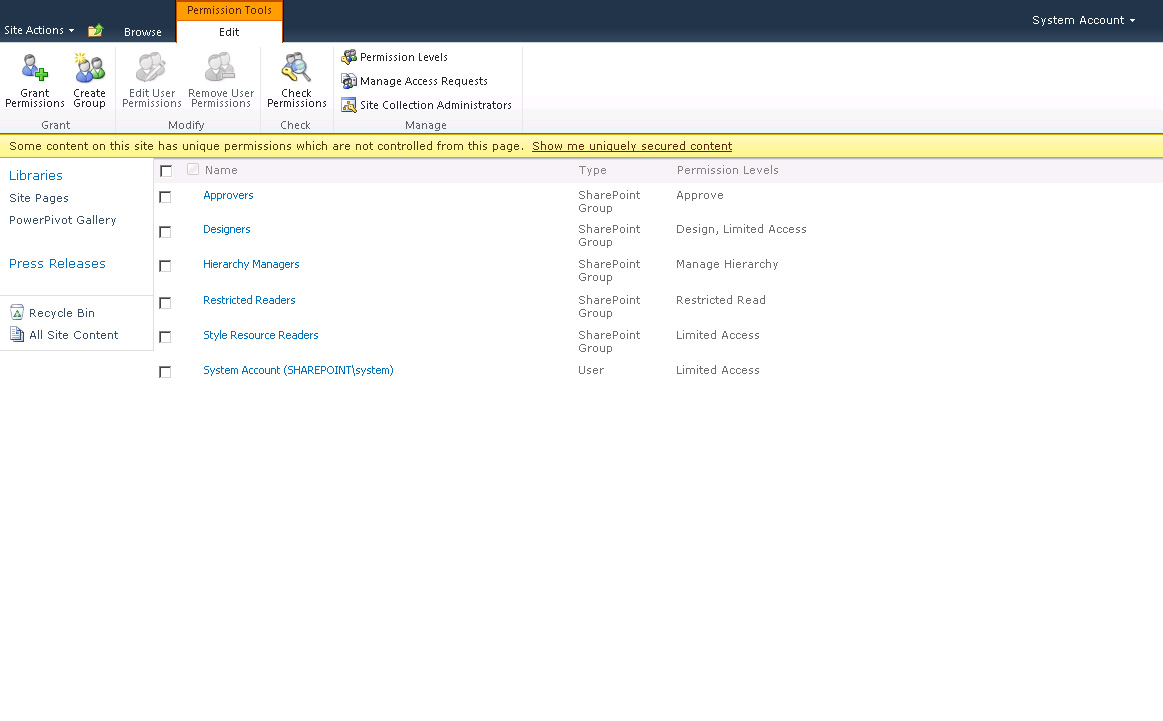Click the Type column header
Screen dimensions: 1163x721
click(593, 170)
